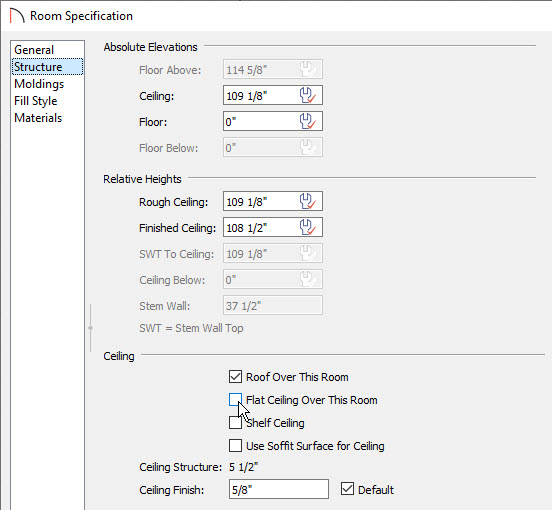Click the Ceiling absolute elevation field
Screen dimensions: 552x510
(x=273, y=95)
